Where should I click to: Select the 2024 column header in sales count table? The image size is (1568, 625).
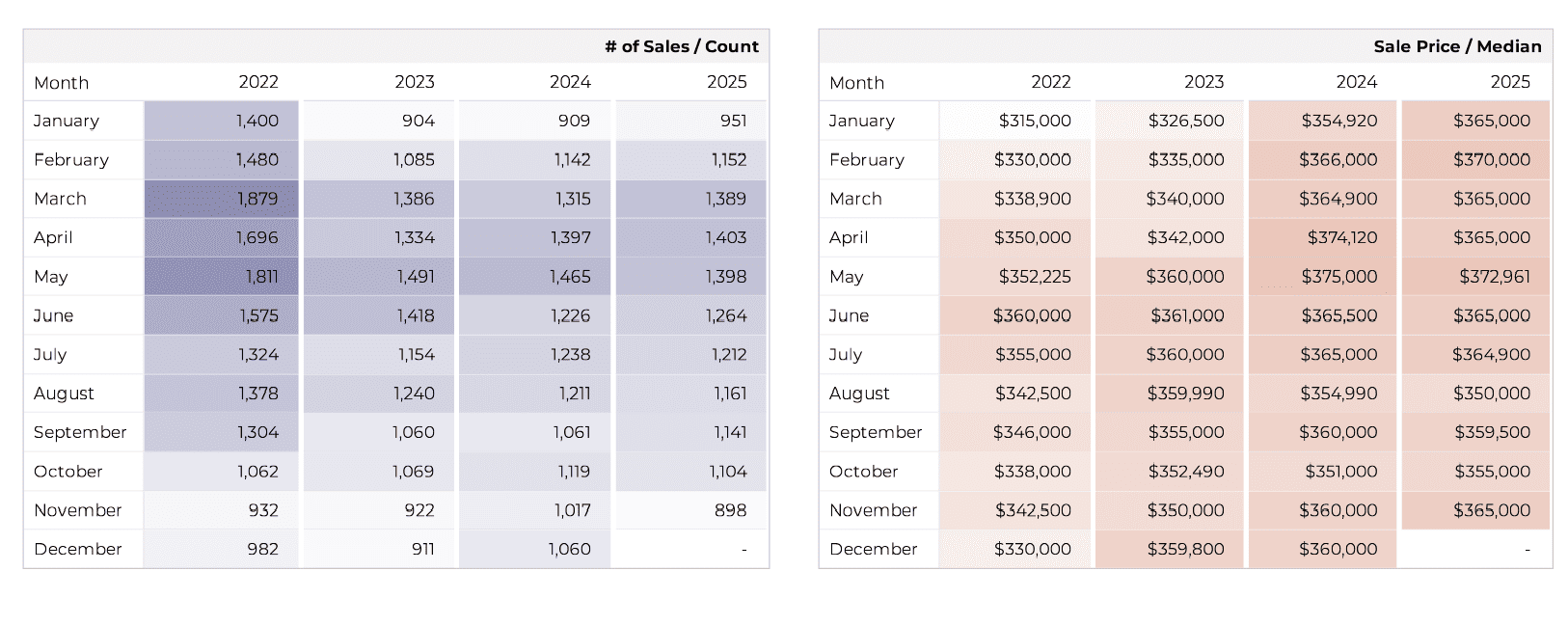[x=570, y=82]
